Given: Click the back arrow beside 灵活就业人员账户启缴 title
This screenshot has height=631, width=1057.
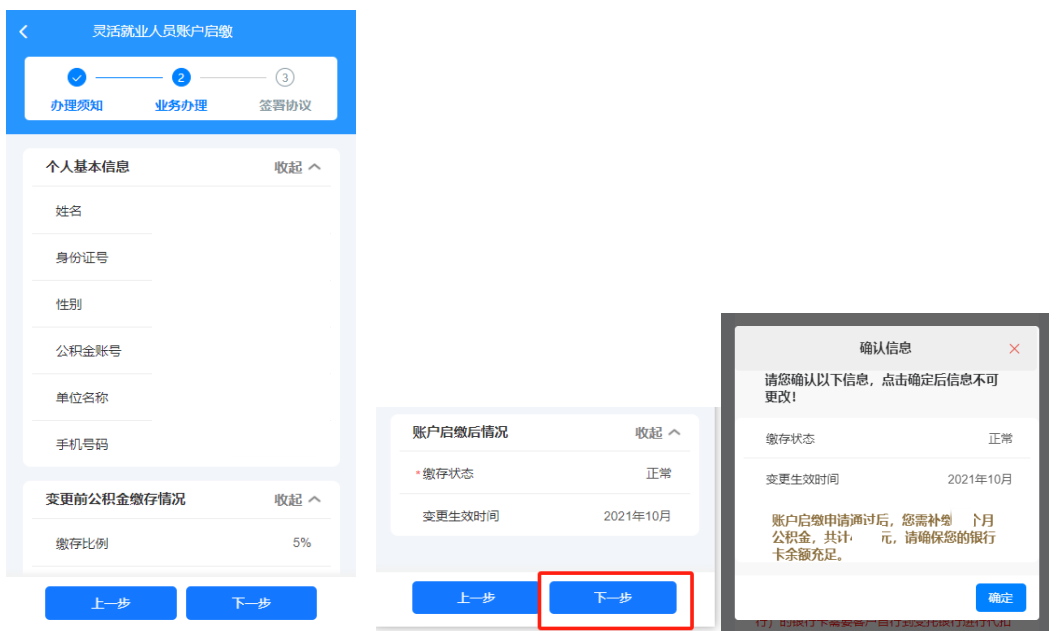Looking at the screenshot, I should [24, 32].
